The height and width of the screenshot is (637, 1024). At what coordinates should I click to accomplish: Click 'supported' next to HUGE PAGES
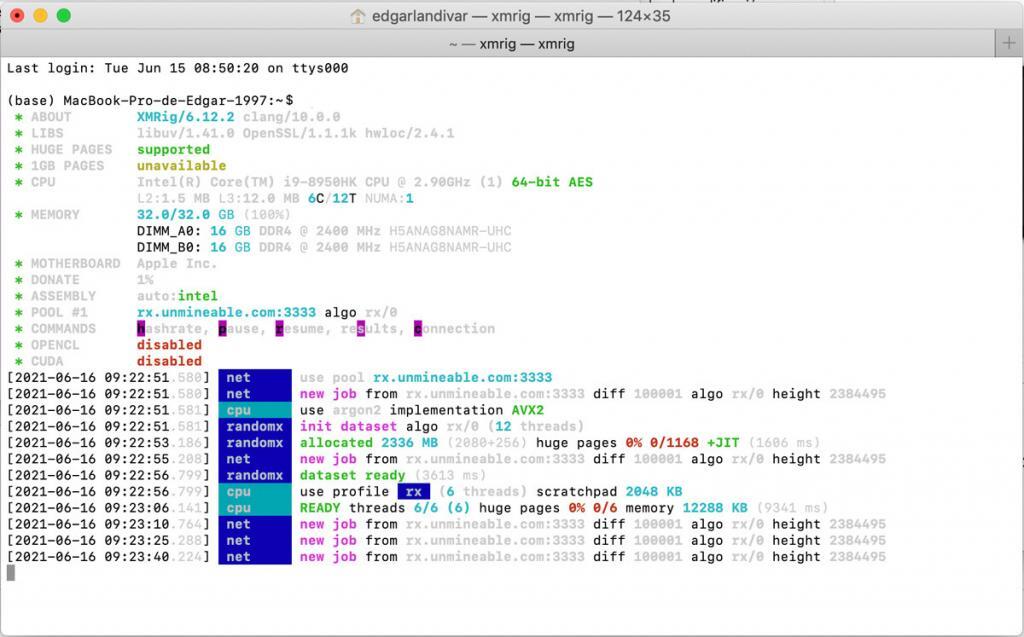pyautogui.click(x=173, y=150)
